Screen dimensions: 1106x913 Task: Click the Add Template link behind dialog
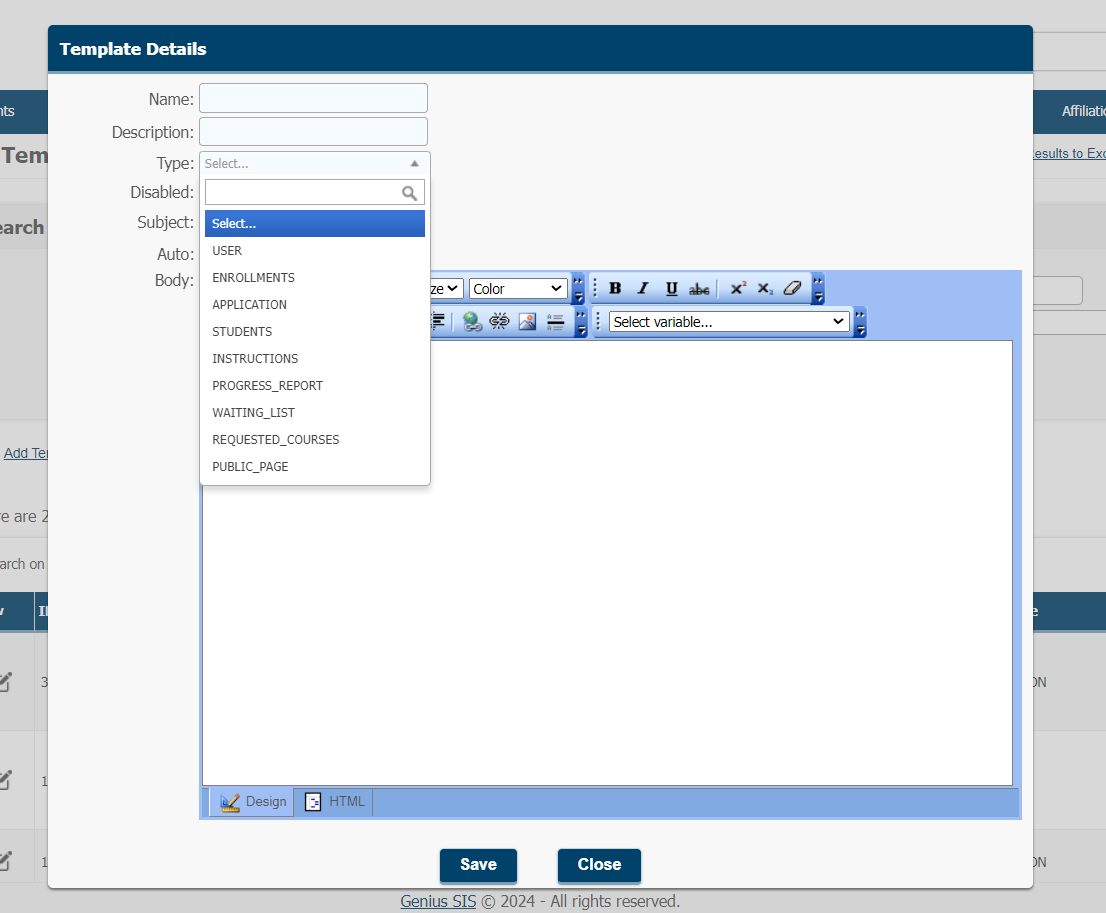coord(25,453)
